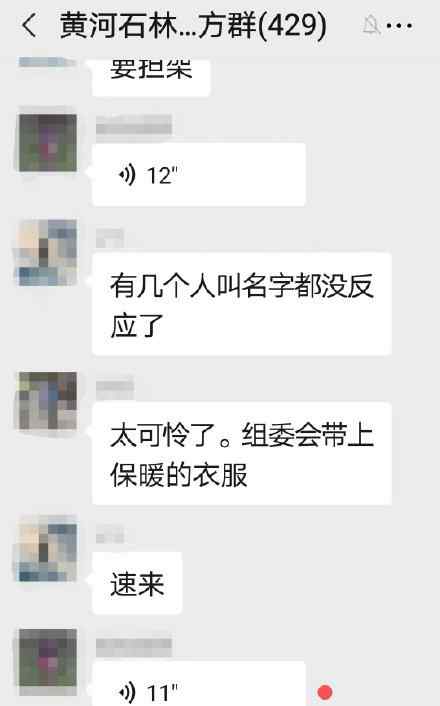
Task: Open avatar beside 有几个人叫名字 message
Action: (x=47, y=253)
